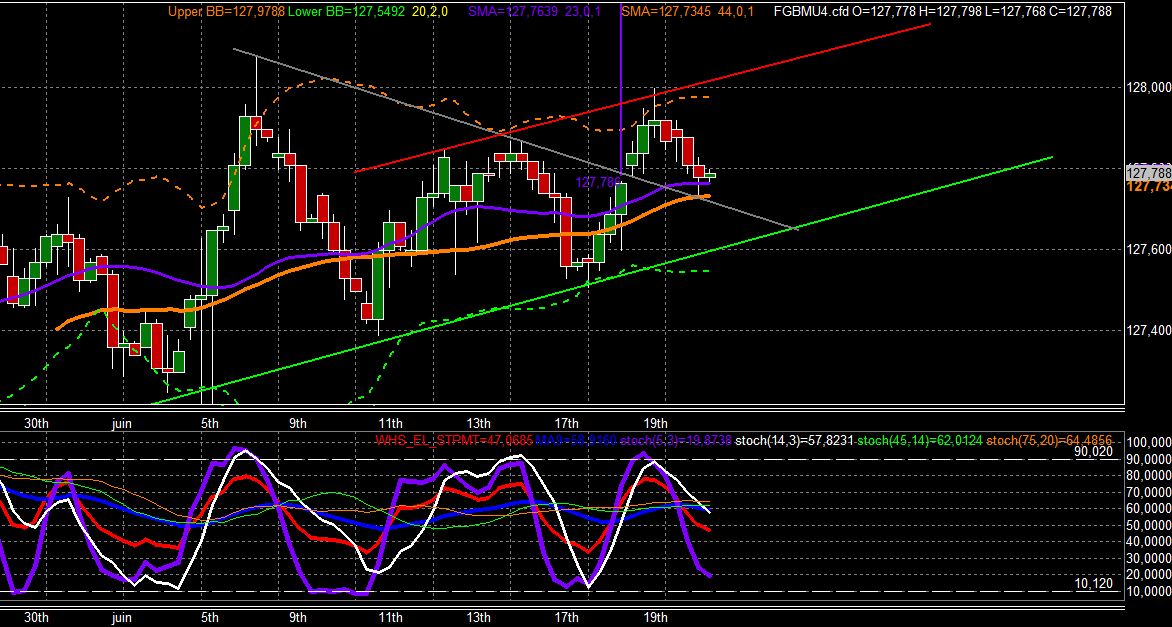Click 'juin' on the price chart date axis
The width and height of the screenshot is (1172, 627).
click(x=120, y=424)
